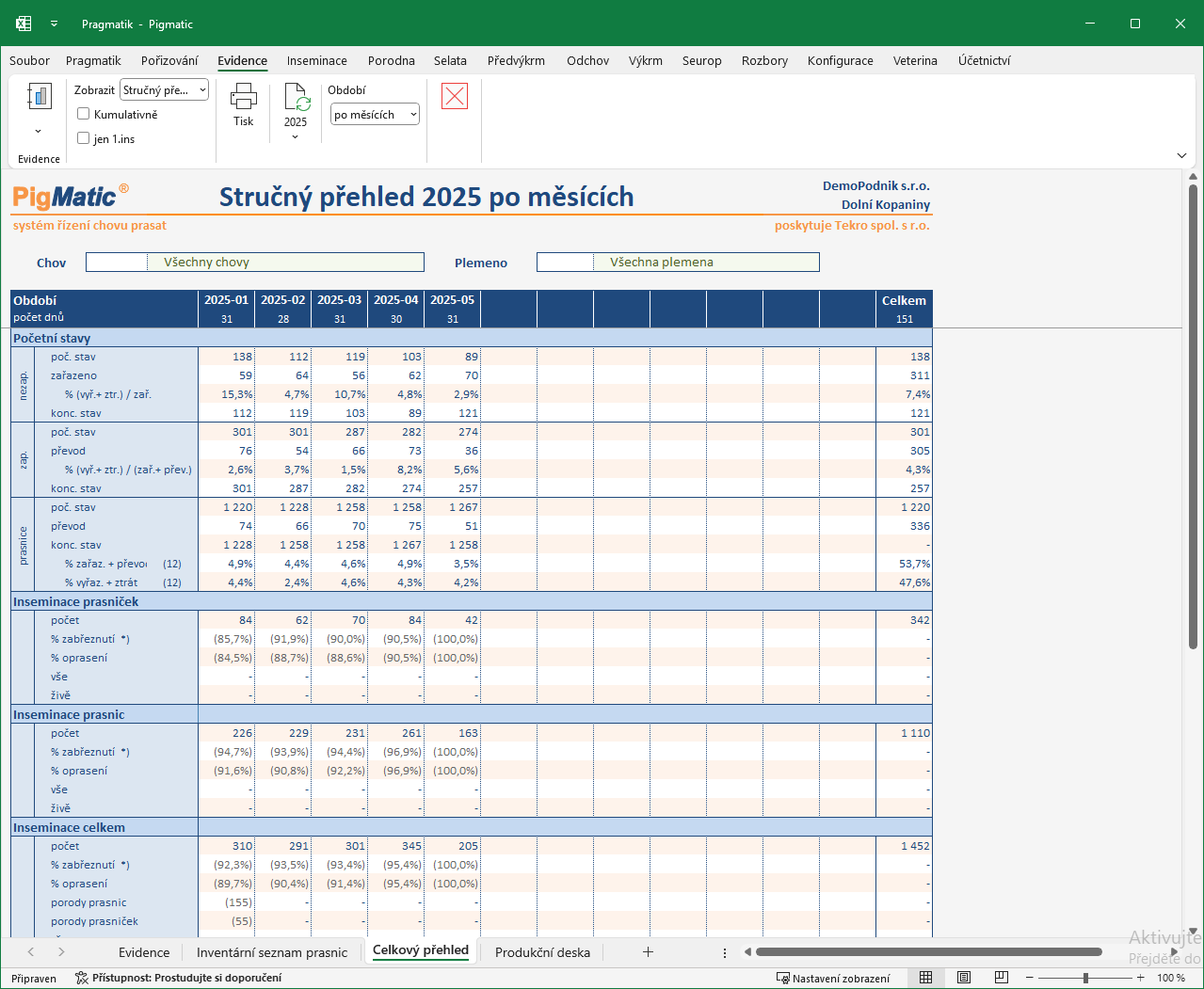Click zoom in plus button

(x=1140, y=978)
